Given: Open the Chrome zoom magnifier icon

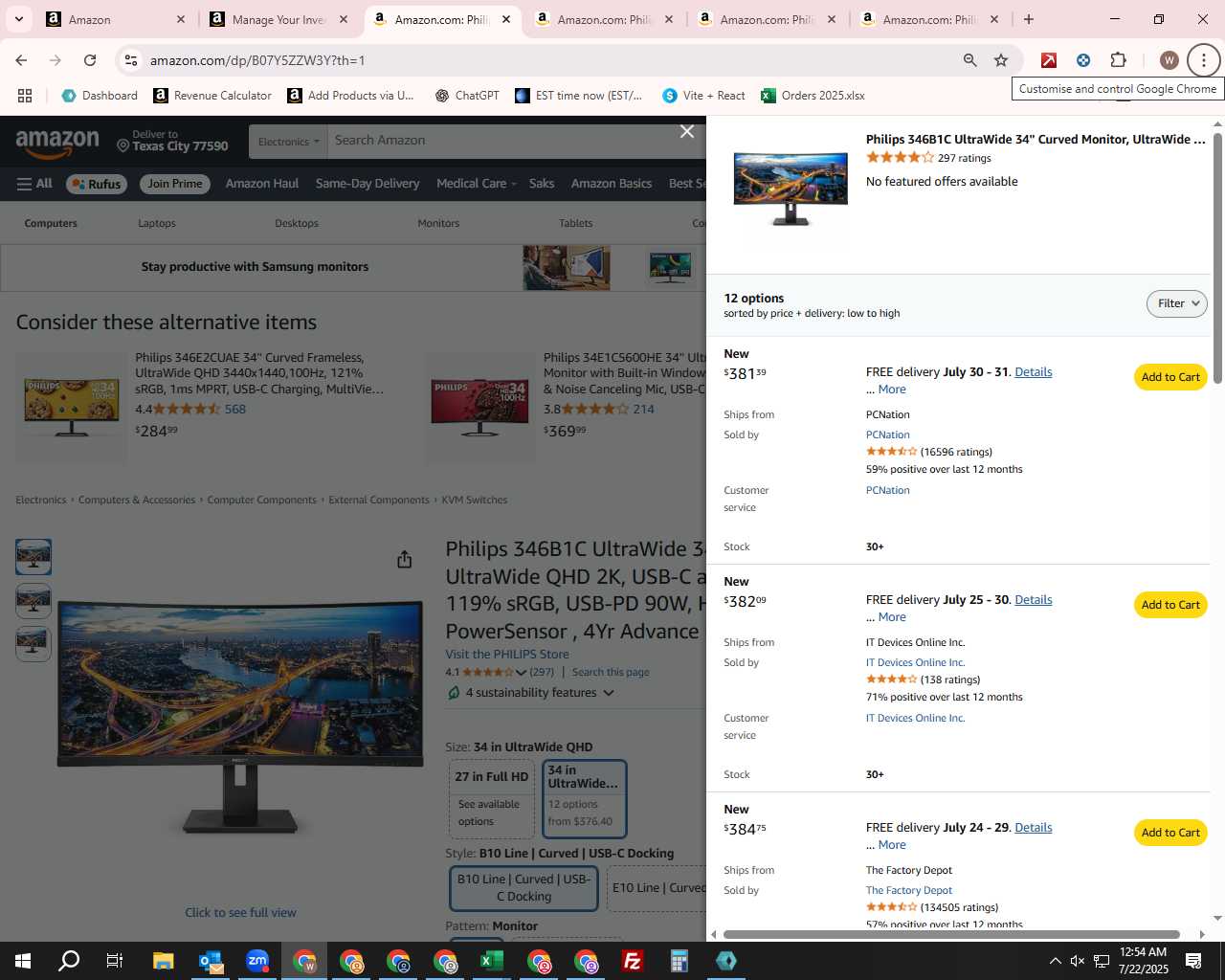Looking at the screenshot, I should coord(970,60).
